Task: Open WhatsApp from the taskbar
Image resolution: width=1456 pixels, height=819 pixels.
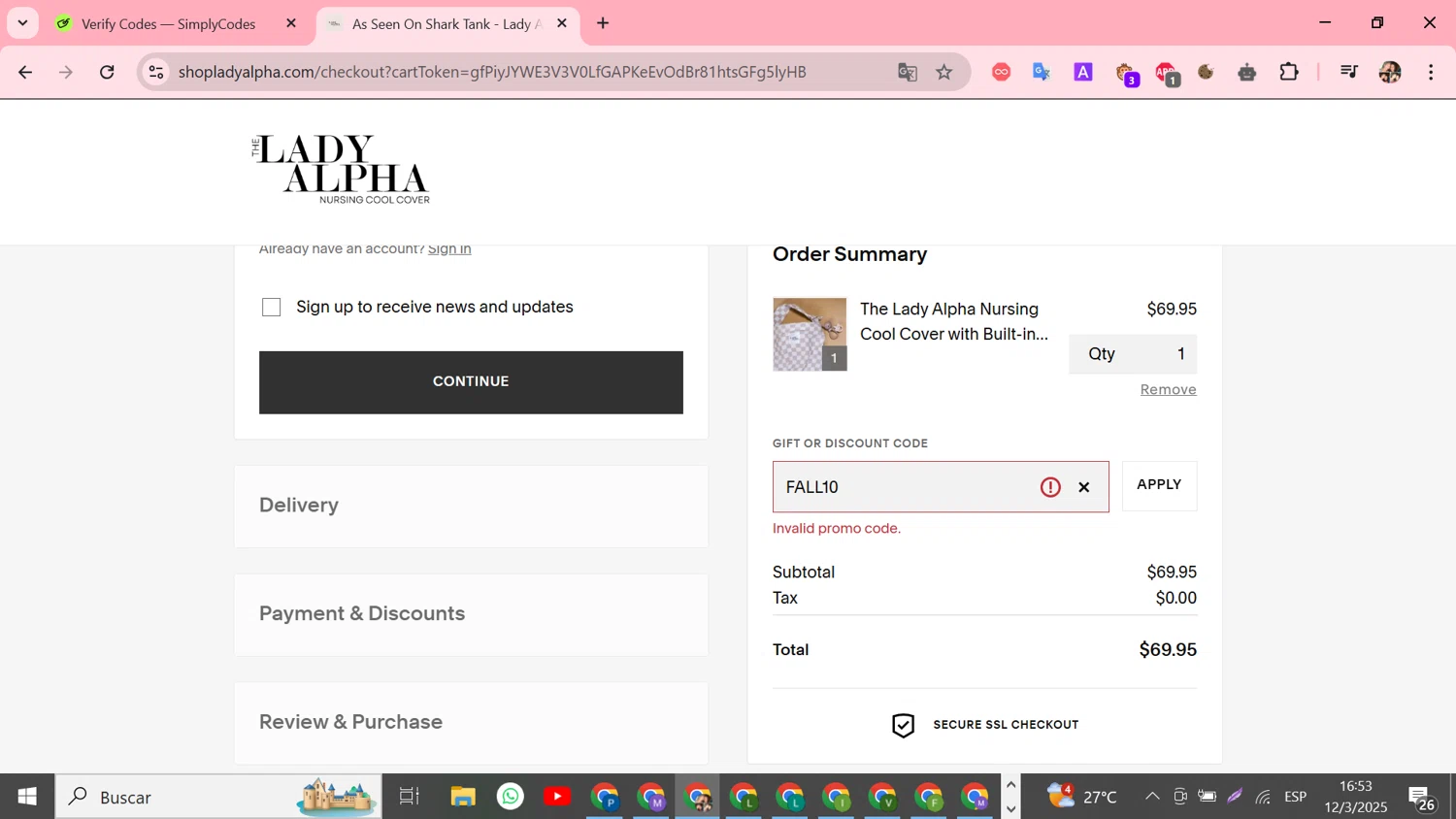Action: click(x=511, y=797)
